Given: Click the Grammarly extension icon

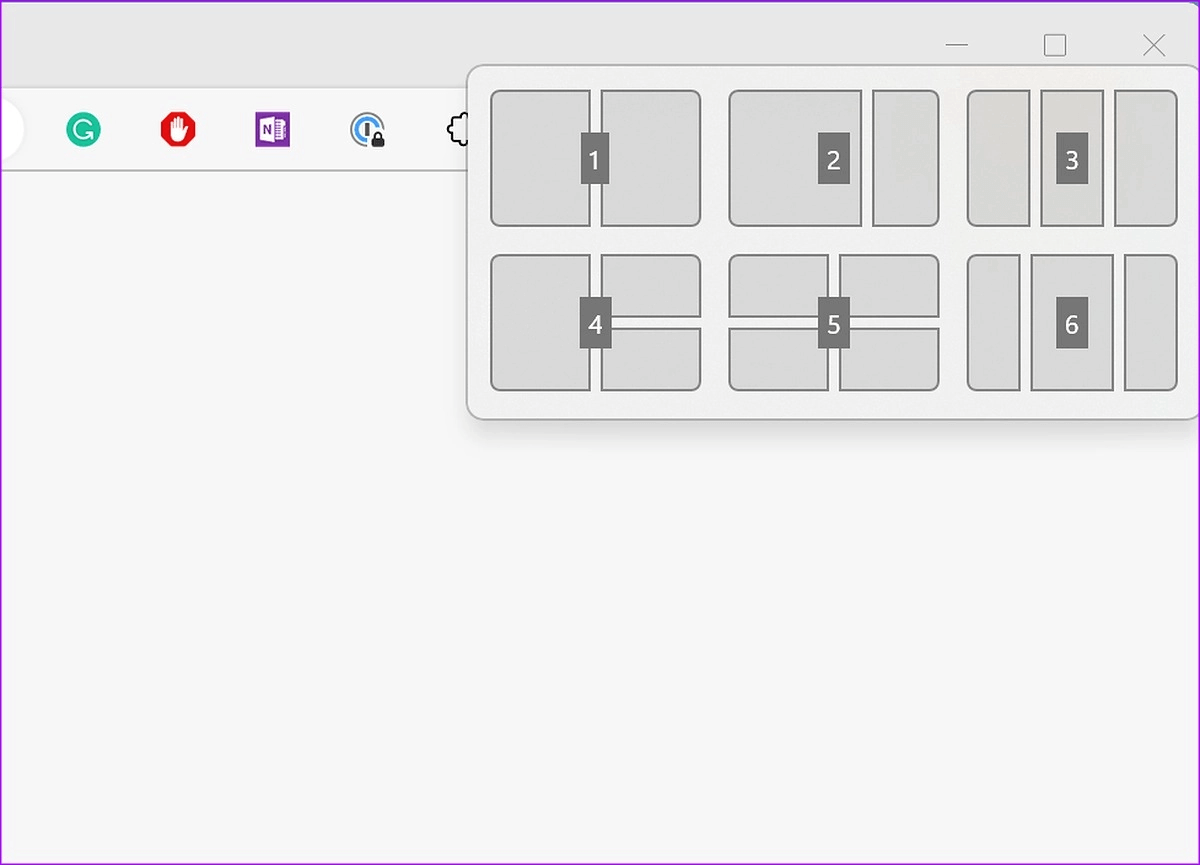Looking at the screenshot, I should tap(84, 130).
